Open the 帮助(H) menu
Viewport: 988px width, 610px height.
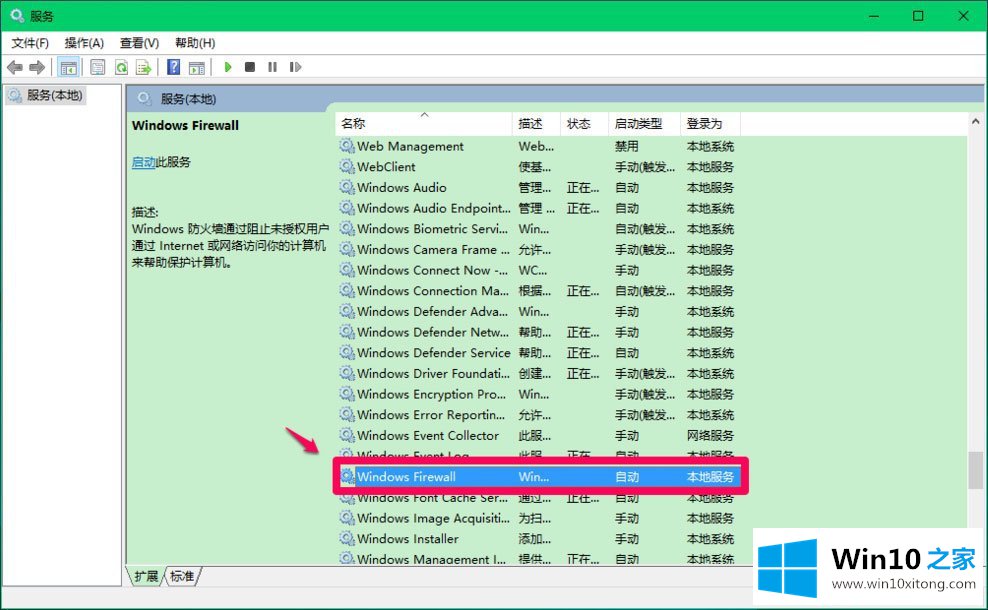[195, 43]
